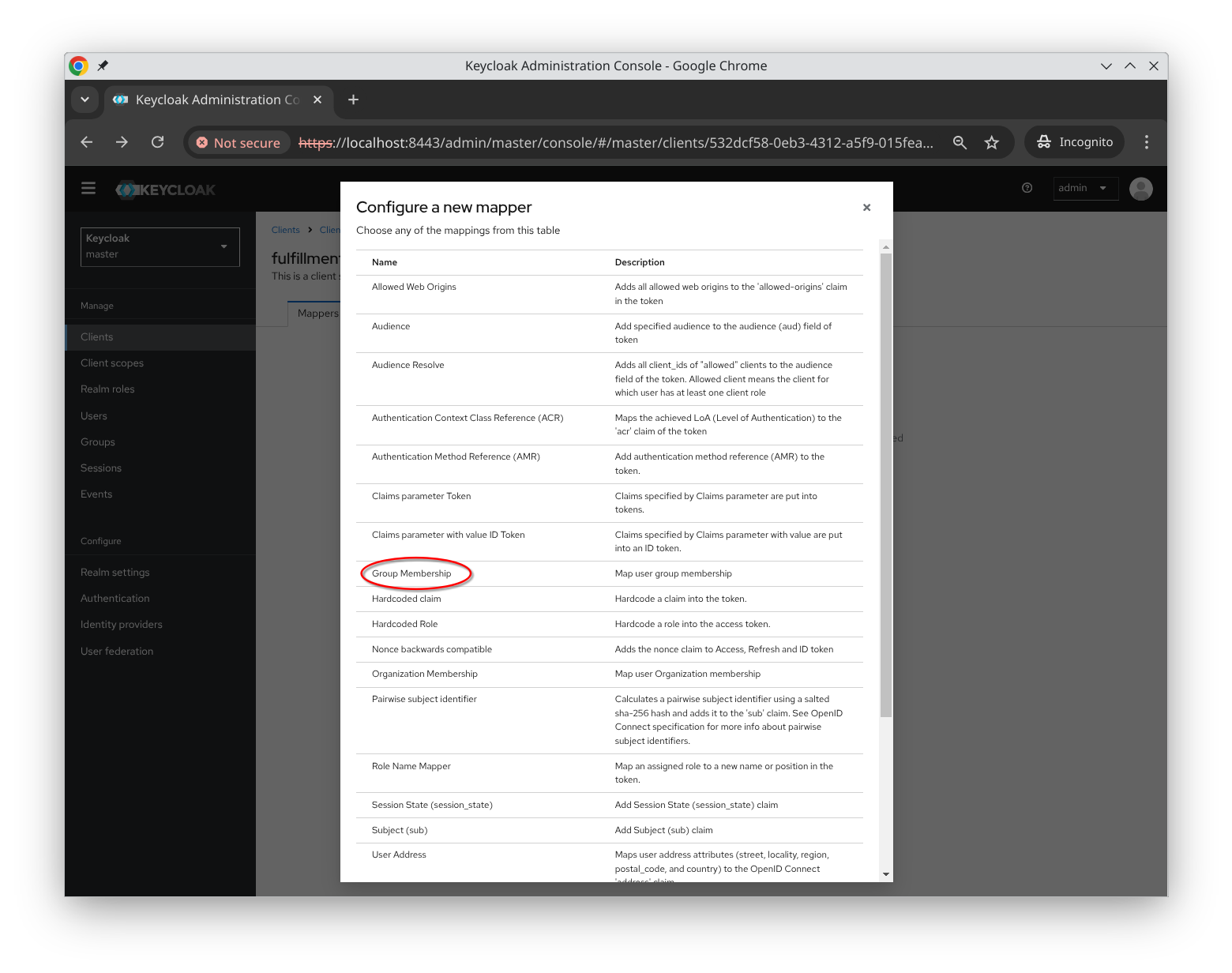Screen dimensions: 1232x973
Task: Select the Allowed Web Origins mapper
Action: (414, 287)
